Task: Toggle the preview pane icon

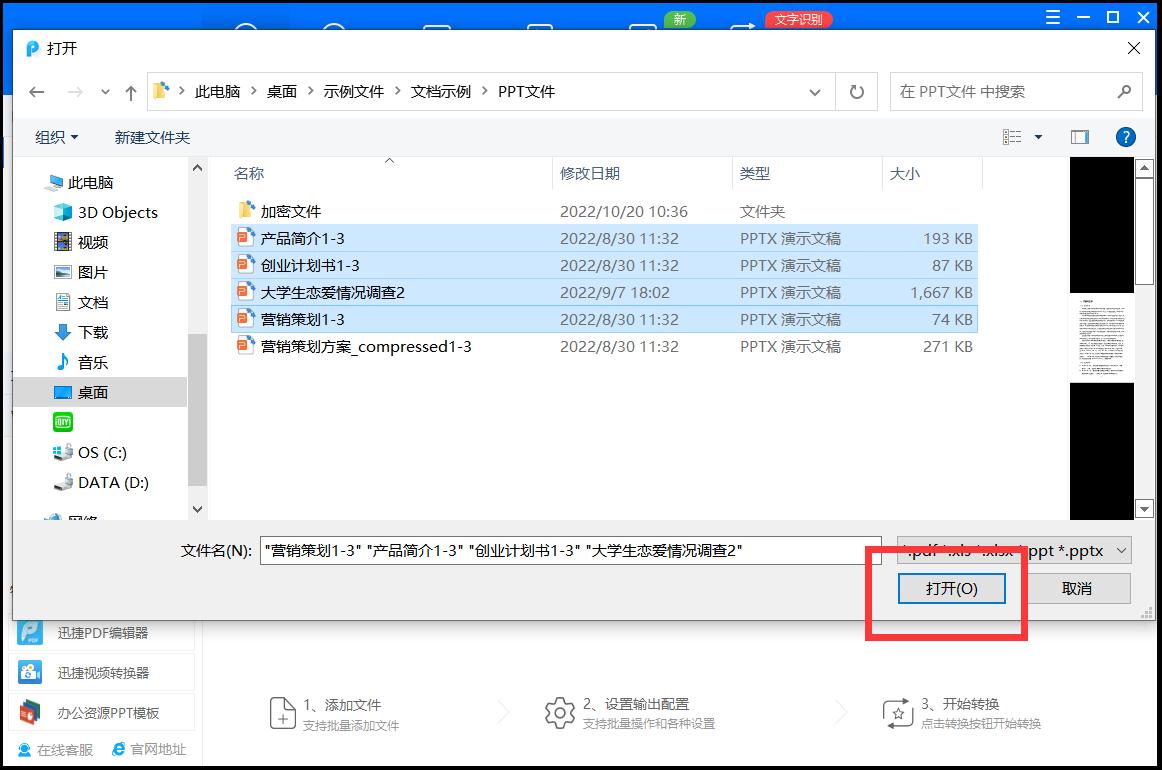Action: tap(1079, 137)
